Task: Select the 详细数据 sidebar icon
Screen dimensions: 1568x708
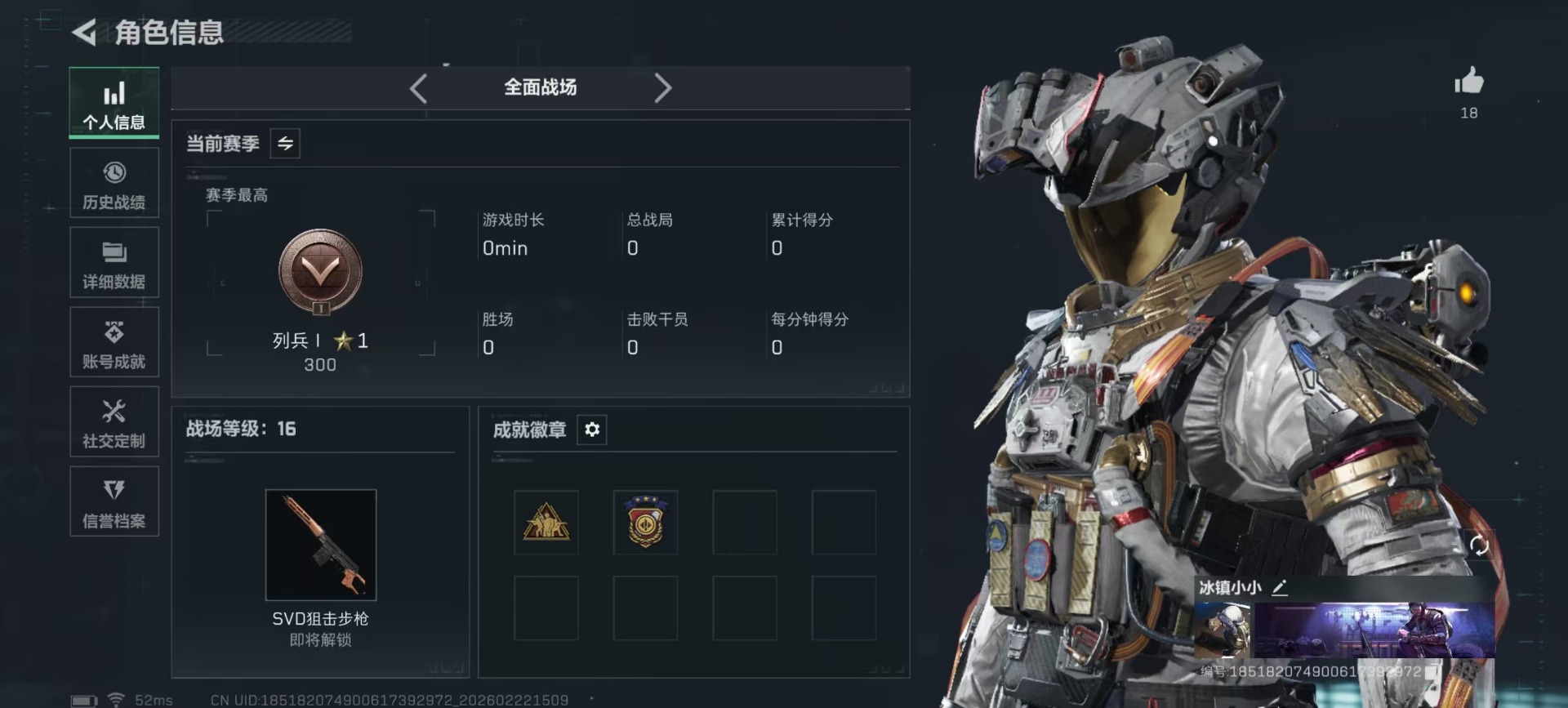Action: (x=114, y=263)
